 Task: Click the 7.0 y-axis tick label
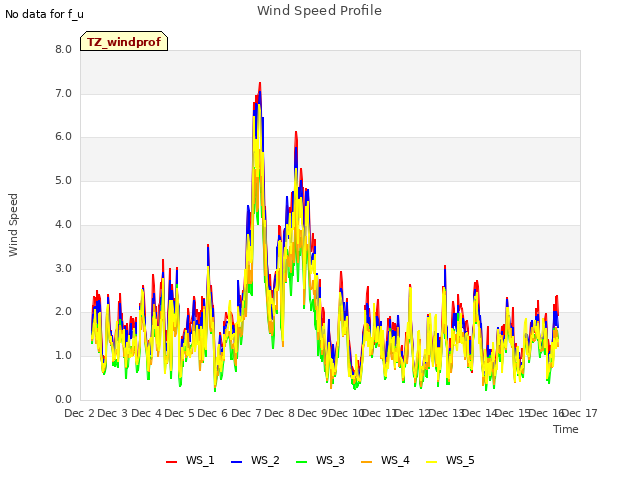(63, 93)
